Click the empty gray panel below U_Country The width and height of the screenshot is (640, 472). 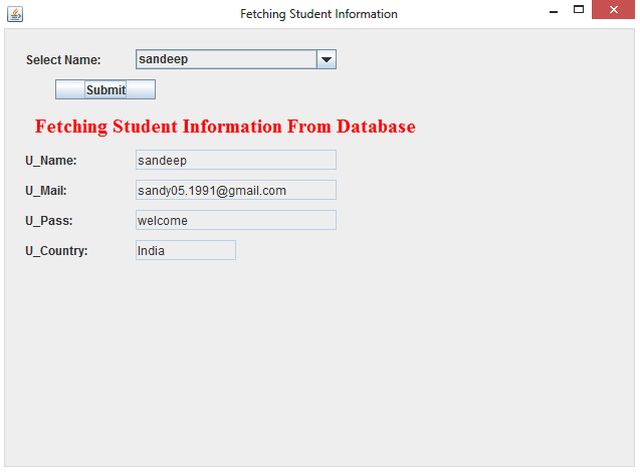tap(320, 370)
